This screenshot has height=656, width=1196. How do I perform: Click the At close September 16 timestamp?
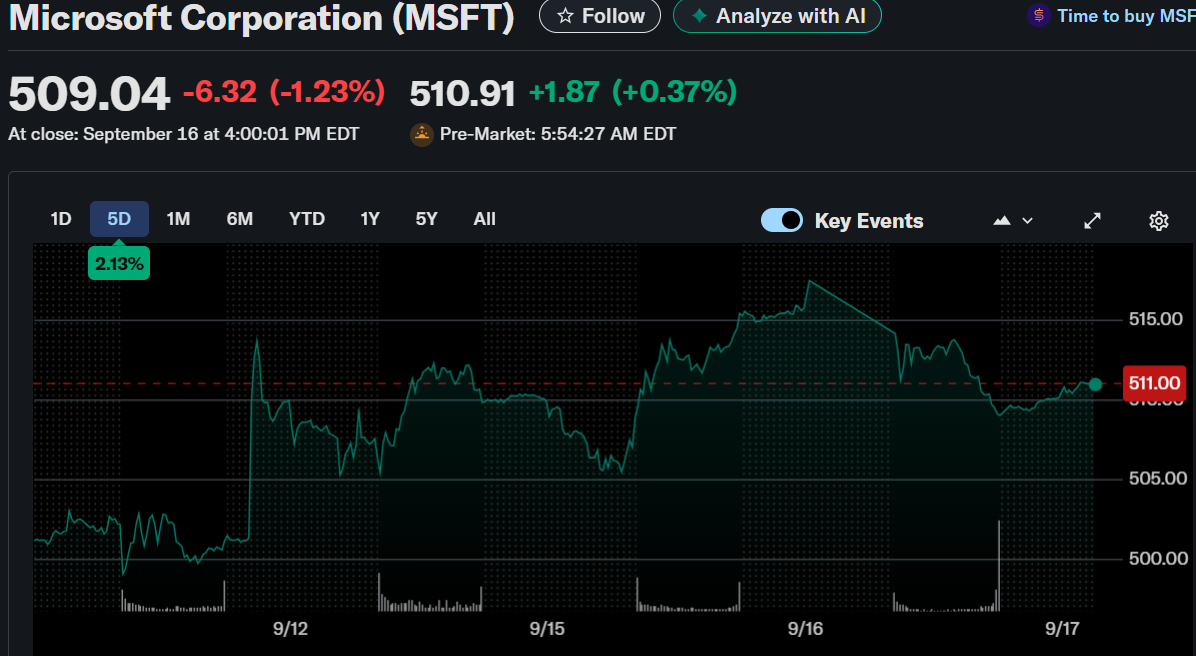pos(184,134)
